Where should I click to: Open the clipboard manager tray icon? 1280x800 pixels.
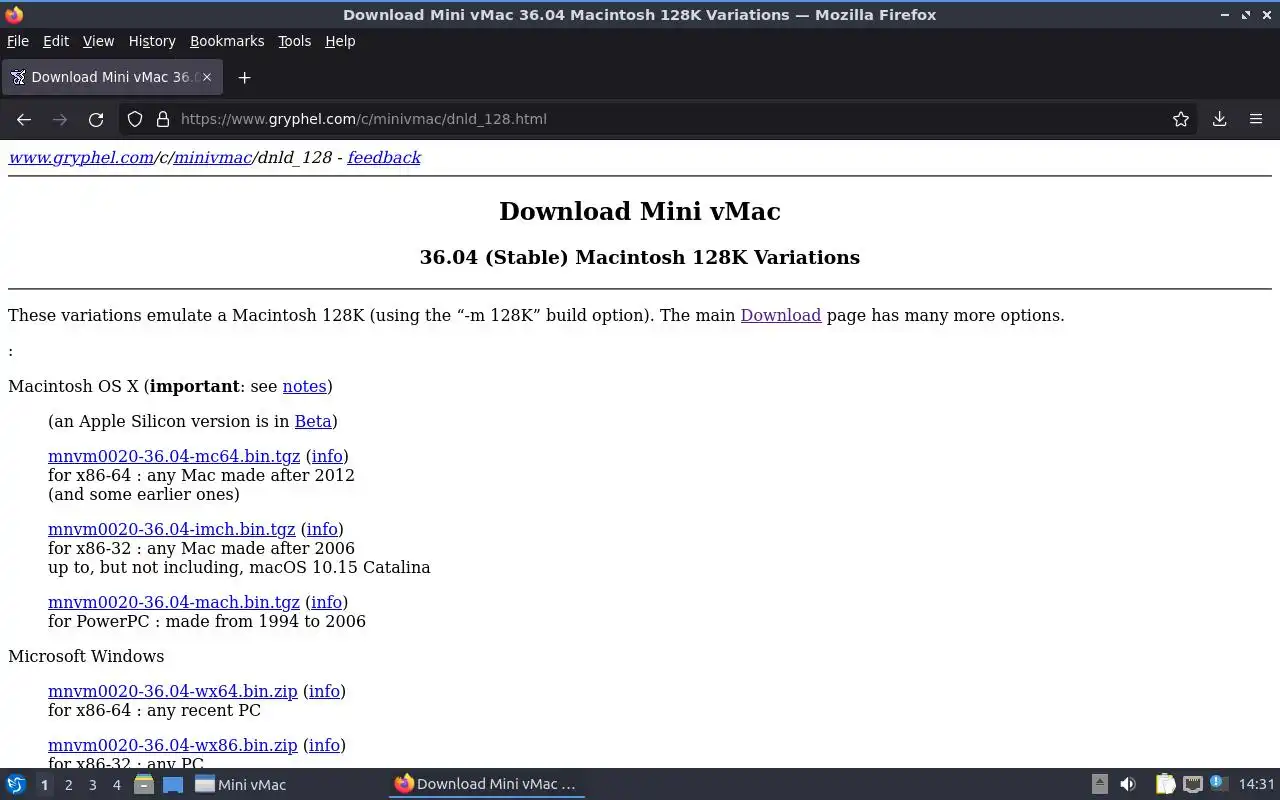coord(1165,784)
